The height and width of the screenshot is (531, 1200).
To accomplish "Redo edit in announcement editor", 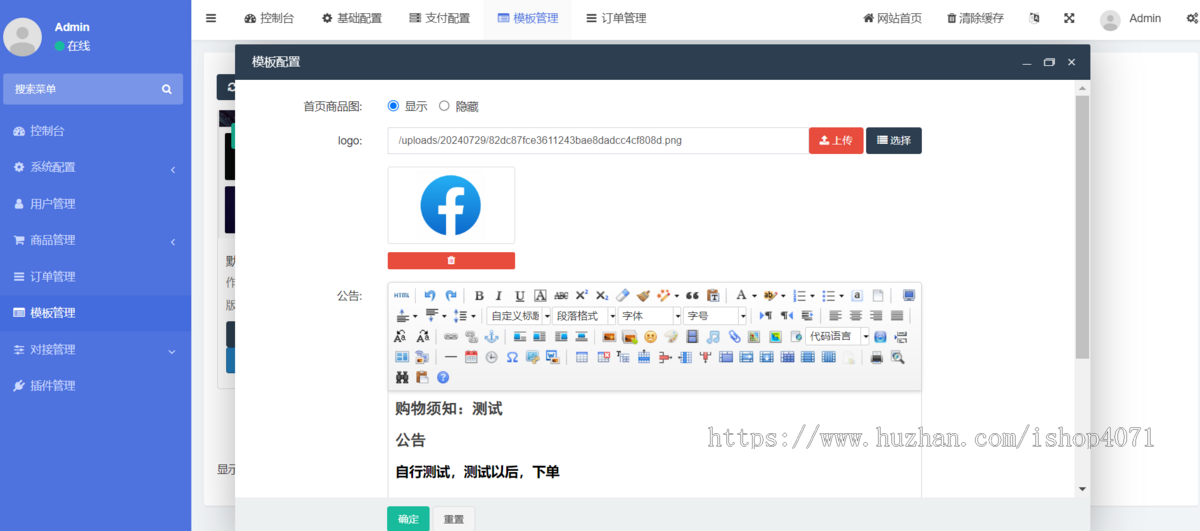I will 452,296.
